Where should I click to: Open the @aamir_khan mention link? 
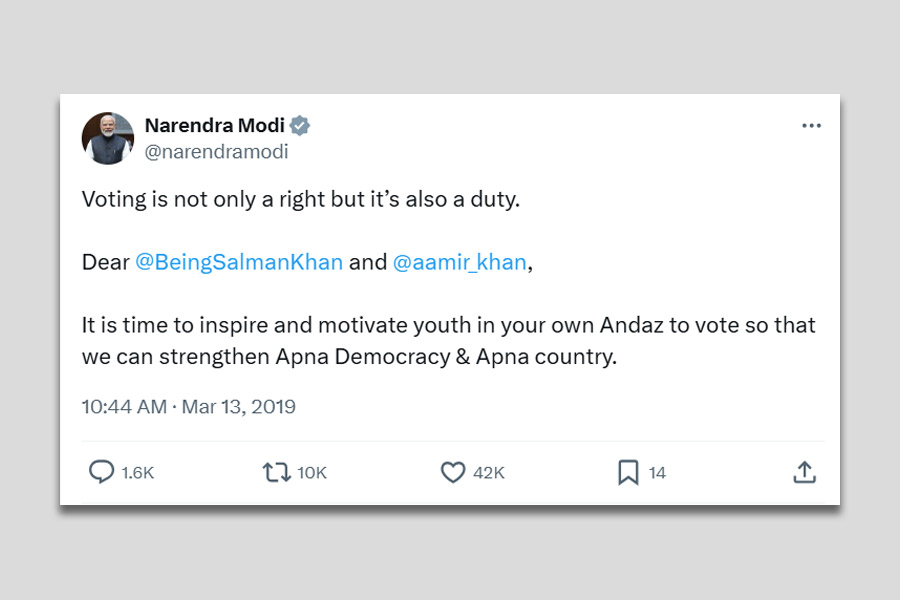point(459,262)
